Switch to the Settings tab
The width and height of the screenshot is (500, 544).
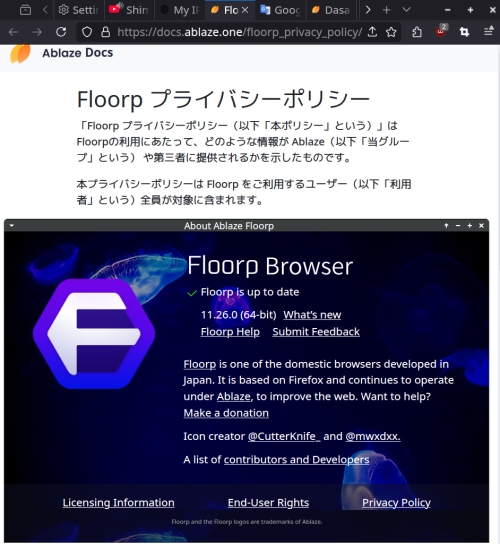click(79, 10)
